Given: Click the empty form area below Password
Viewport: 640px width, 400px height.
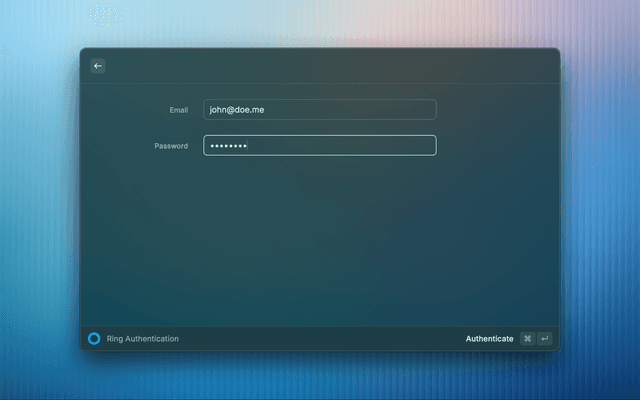Looking at the screenshot, I should [x=320, y=240].
